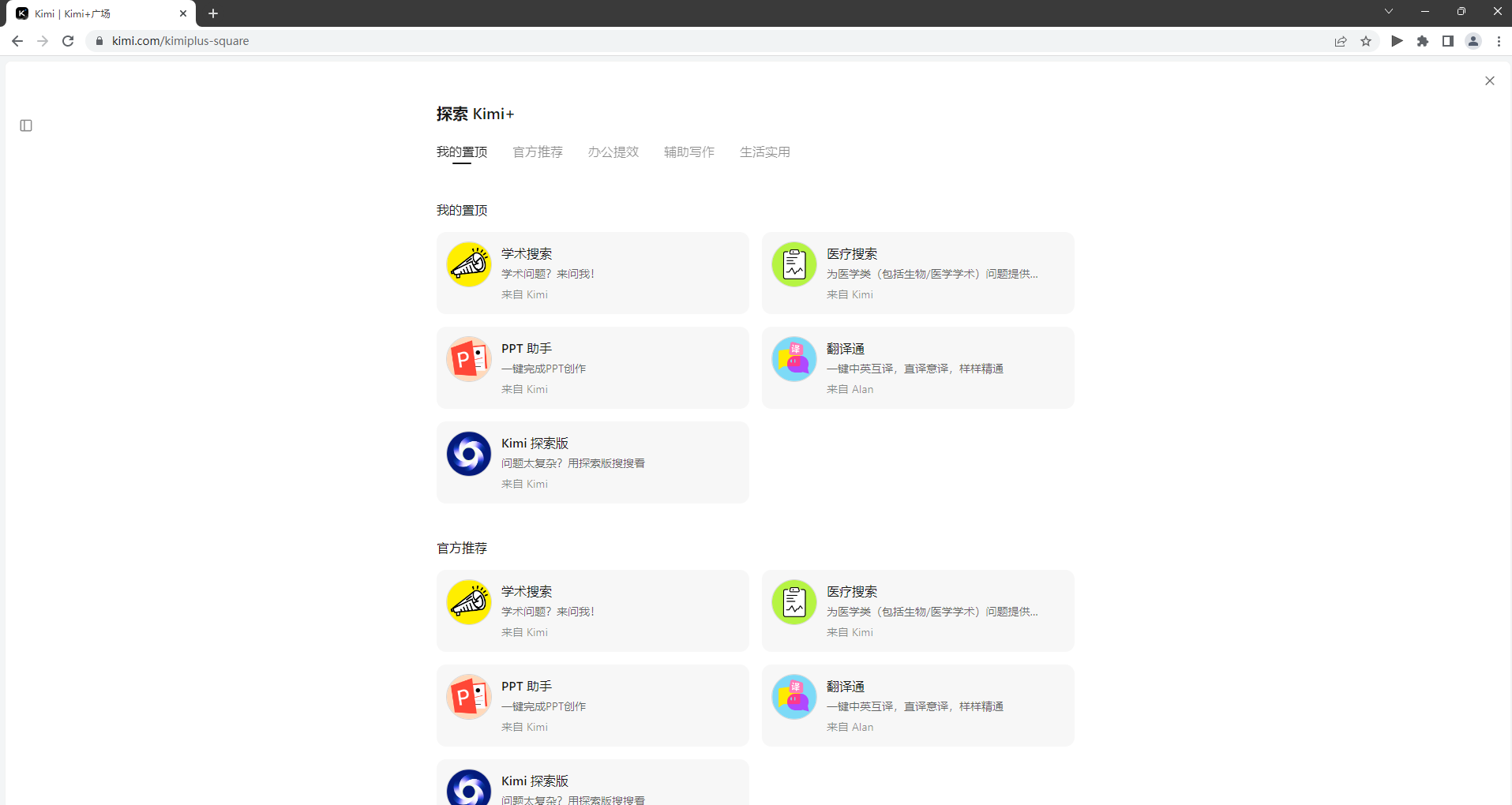The width and height of the screenshot is (1512, 805).
Task: Switch to the 辅助写作 tab
Action: pos(689,152)
